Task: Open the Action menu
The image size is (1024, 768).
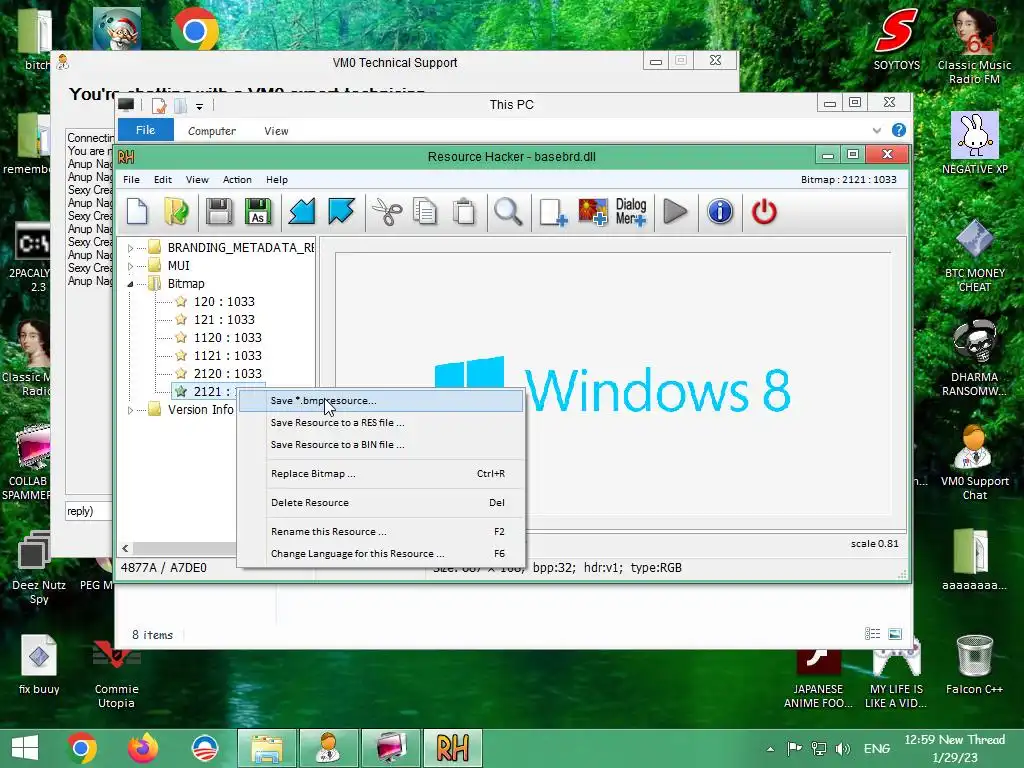Action: [237, 180]
